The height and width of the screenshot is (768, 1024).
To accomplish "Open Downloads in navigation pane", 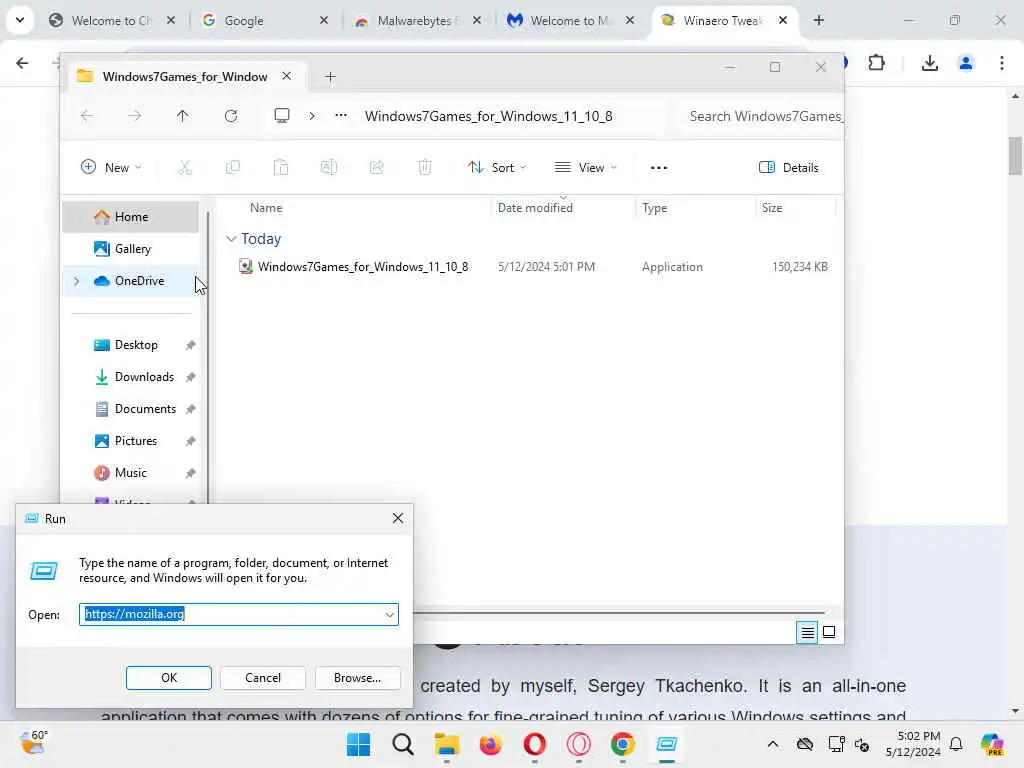I will [131, 377].
